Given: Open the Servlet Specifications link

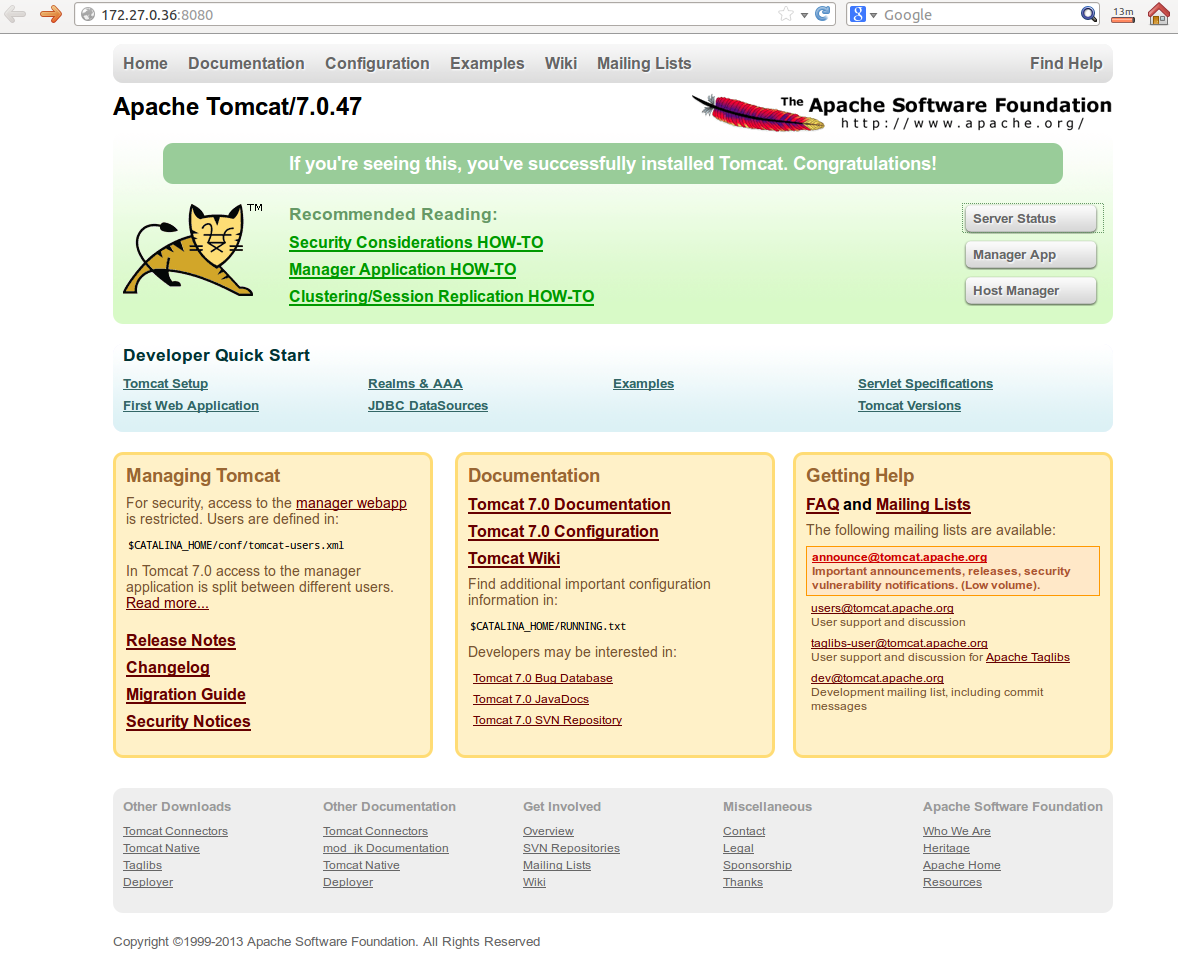Looking at the screenshot, I should (x=925, y=384).
